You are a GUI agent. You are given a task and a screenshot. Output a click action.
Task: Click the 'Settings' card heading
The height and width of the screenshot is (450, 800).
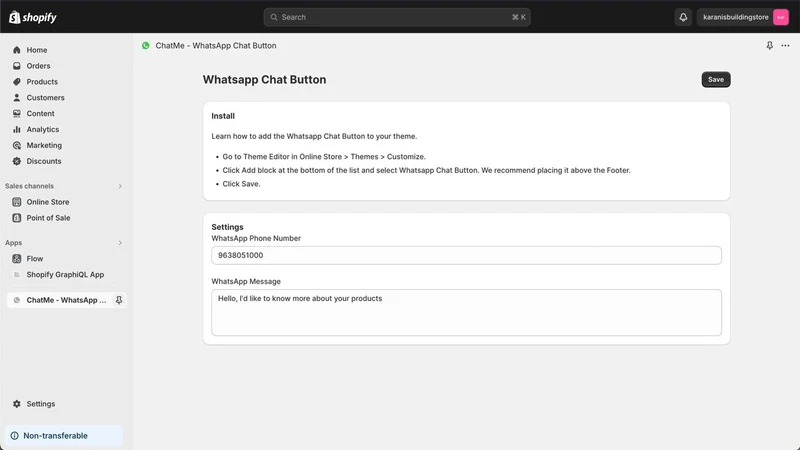click(227, 227)
